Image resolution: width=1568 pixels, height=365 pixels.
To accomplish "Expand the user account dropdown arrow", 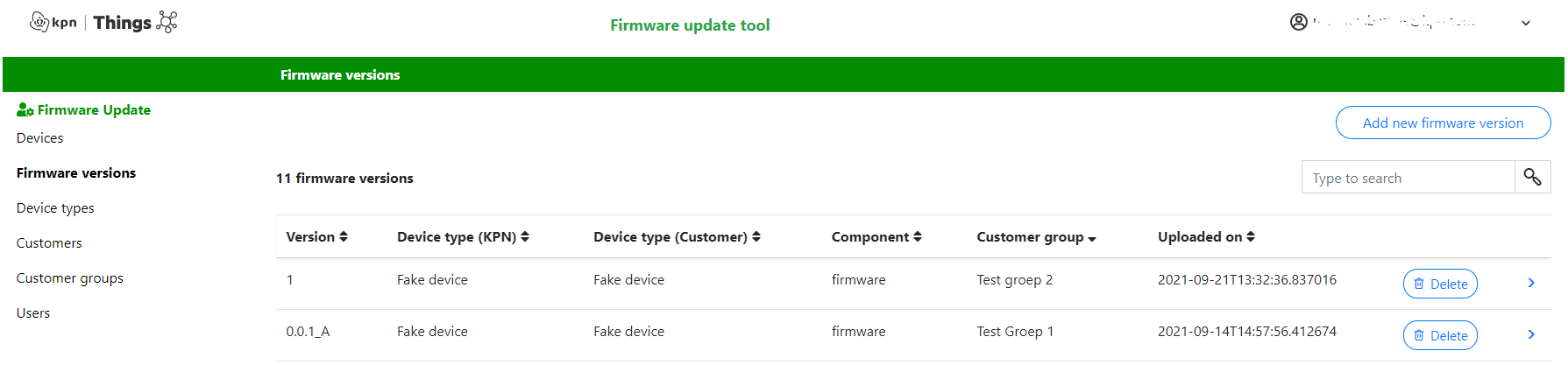I will (1526, 23).
